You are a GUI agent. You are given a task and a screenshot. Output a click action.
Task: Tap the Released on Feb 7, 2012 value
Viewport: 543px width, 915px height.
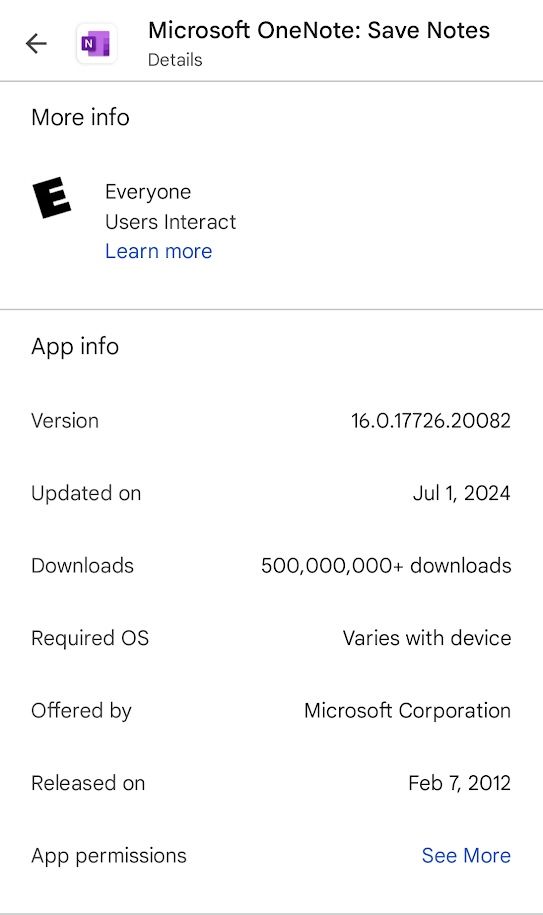pyautogui.click(x=460, y=783)
